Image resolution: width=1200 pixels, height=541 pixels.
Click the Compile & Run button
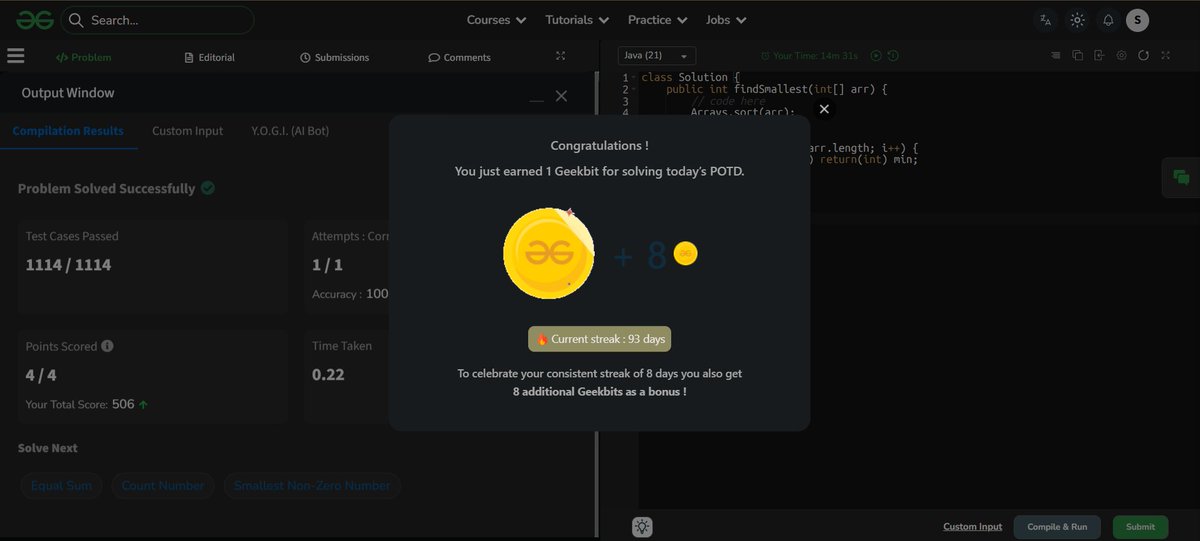point(1057,527)
